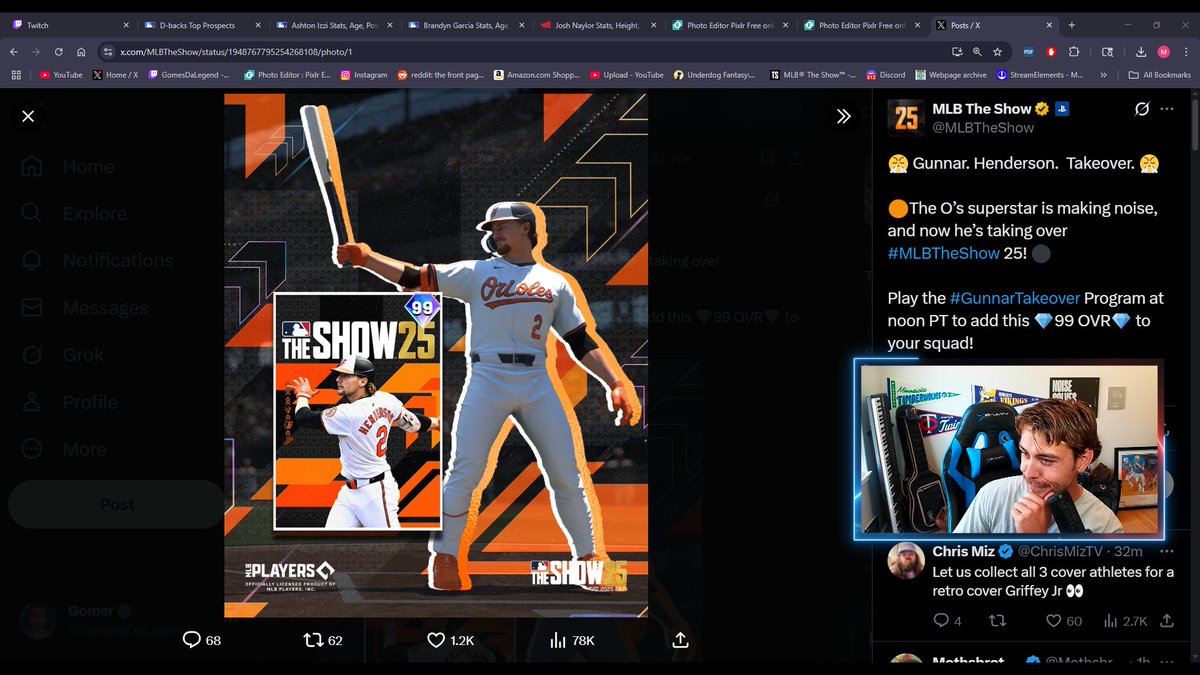Open the #MLBTheShow hashtag

click(x=944, y=253)
